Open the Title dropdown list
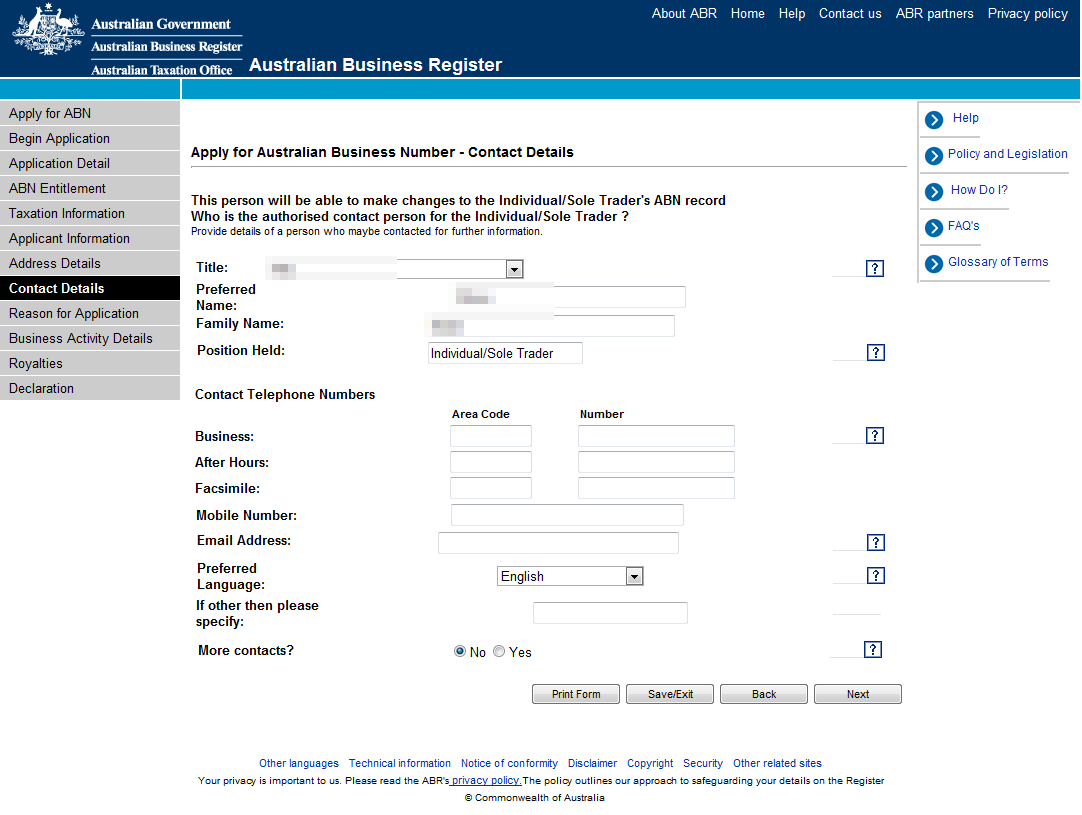Image resolution: width=1082 pixels, height=815 pixels. pyautogui.click(x=514, y=269)
